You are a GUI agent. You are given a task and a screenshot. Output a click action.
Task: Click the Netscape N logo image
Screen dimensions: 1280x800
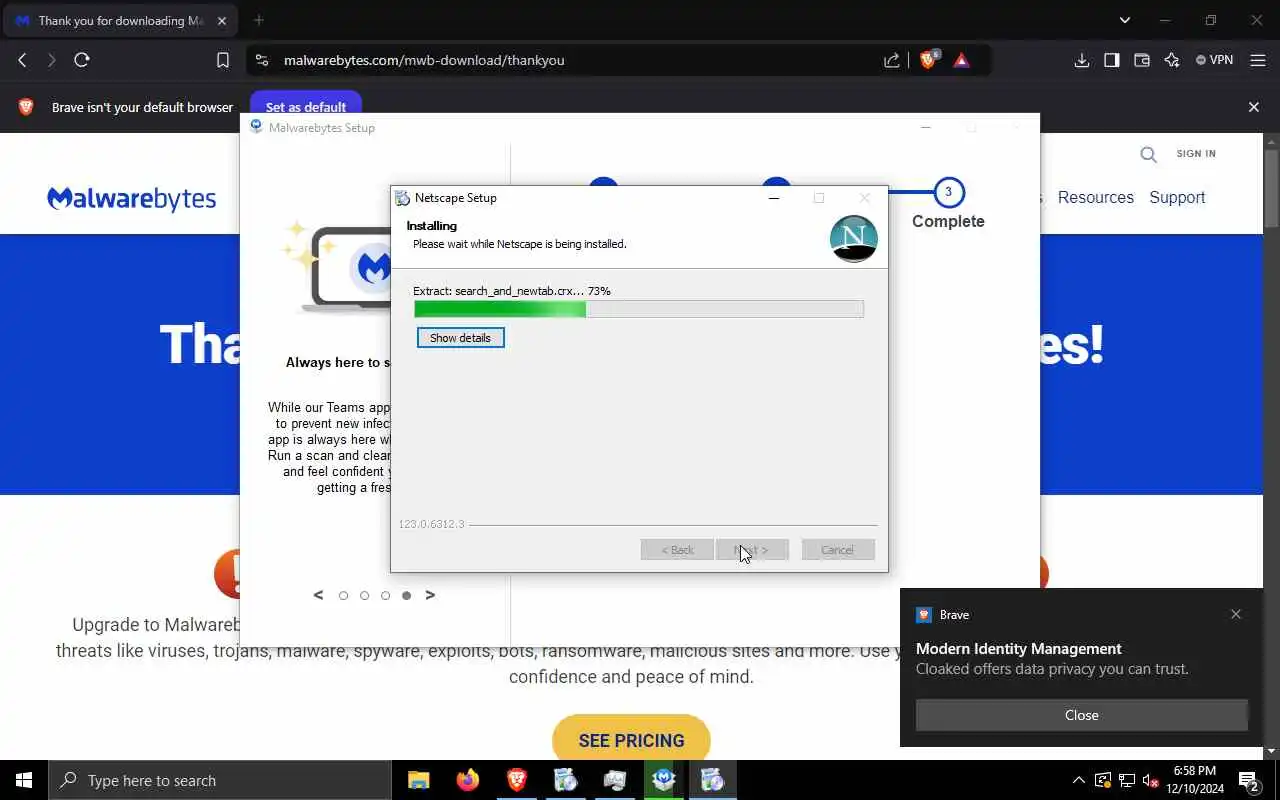[x=853, y=238]
